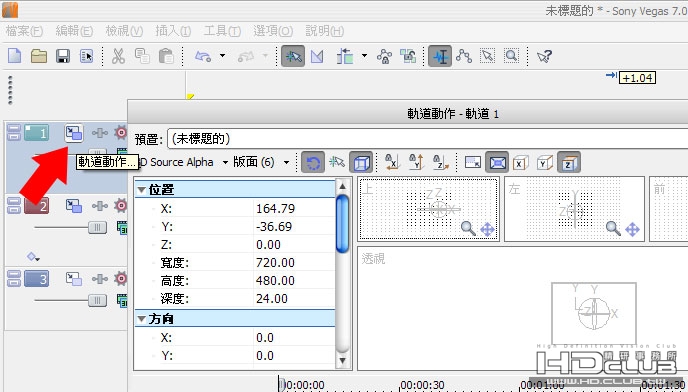Open the 插入 menu
Viewport: 688px width, 392px height.
click(x=174, y=31)
